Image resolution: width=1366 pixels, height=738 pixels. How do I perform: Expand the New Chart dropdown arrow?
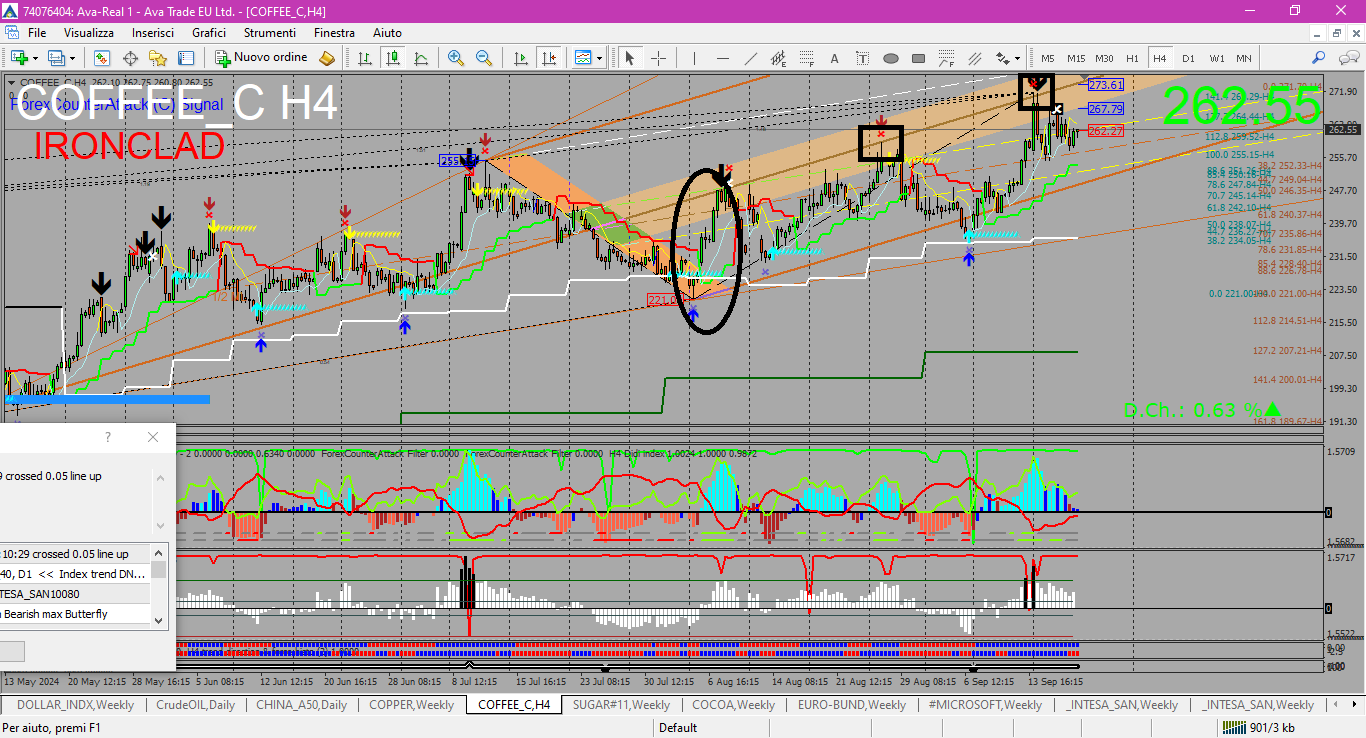(35, 58)
